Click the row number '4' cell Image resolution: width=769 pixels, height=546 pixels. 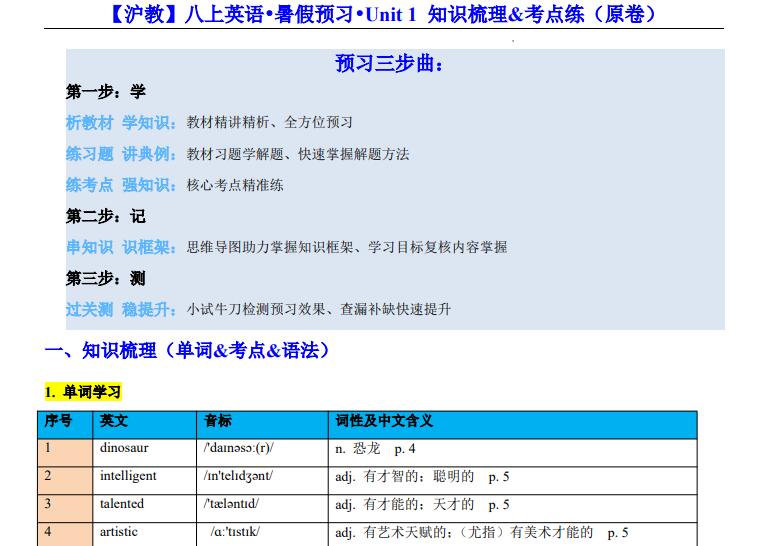[65, 534]
